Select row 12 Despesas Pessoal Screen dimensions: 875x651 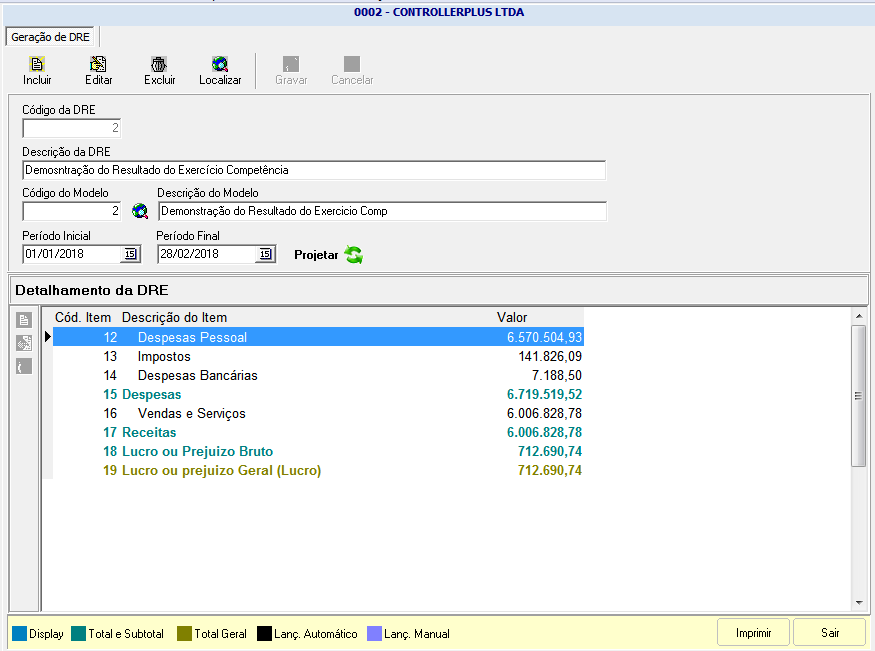pos(318,337)
